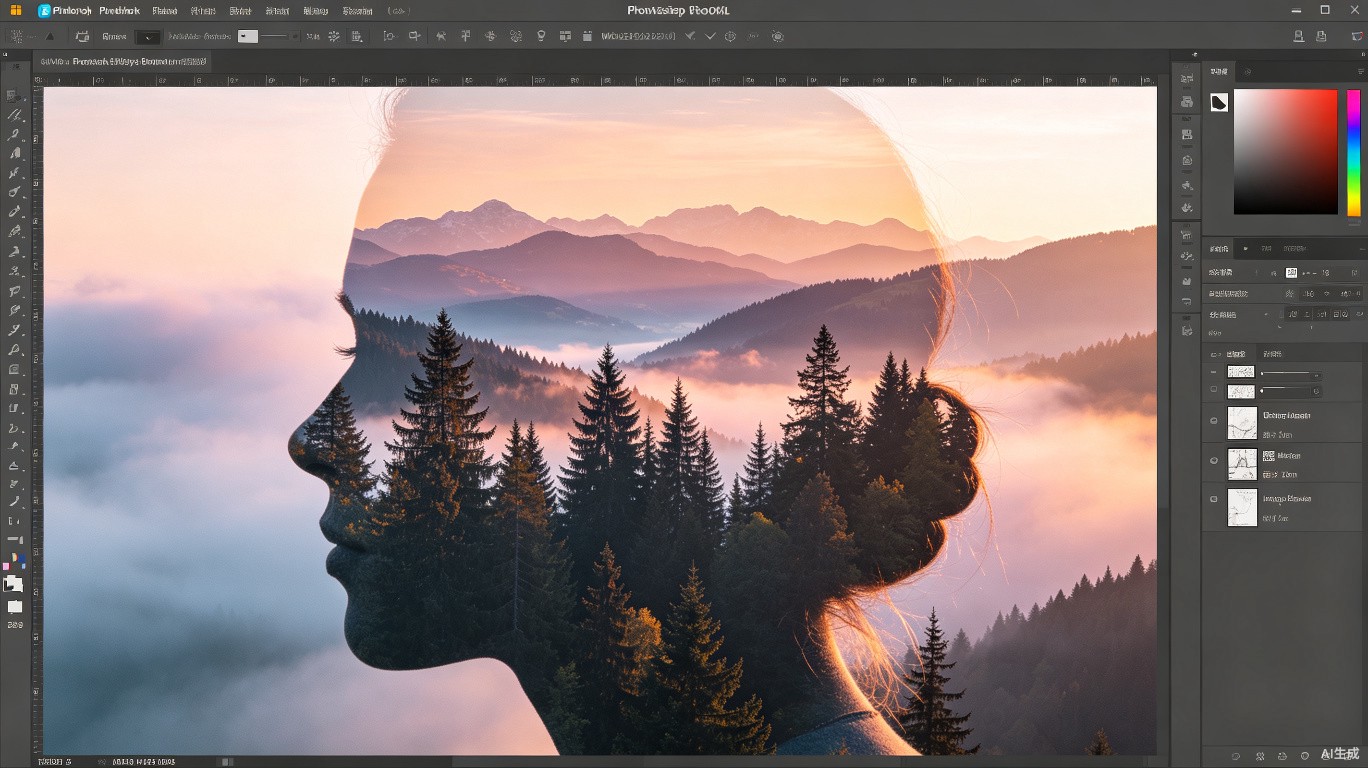The height and width of the screenshot is (768, 1368).
Task: Click the topmost icon in the collapsed right panel dock
Action: 1187,78
